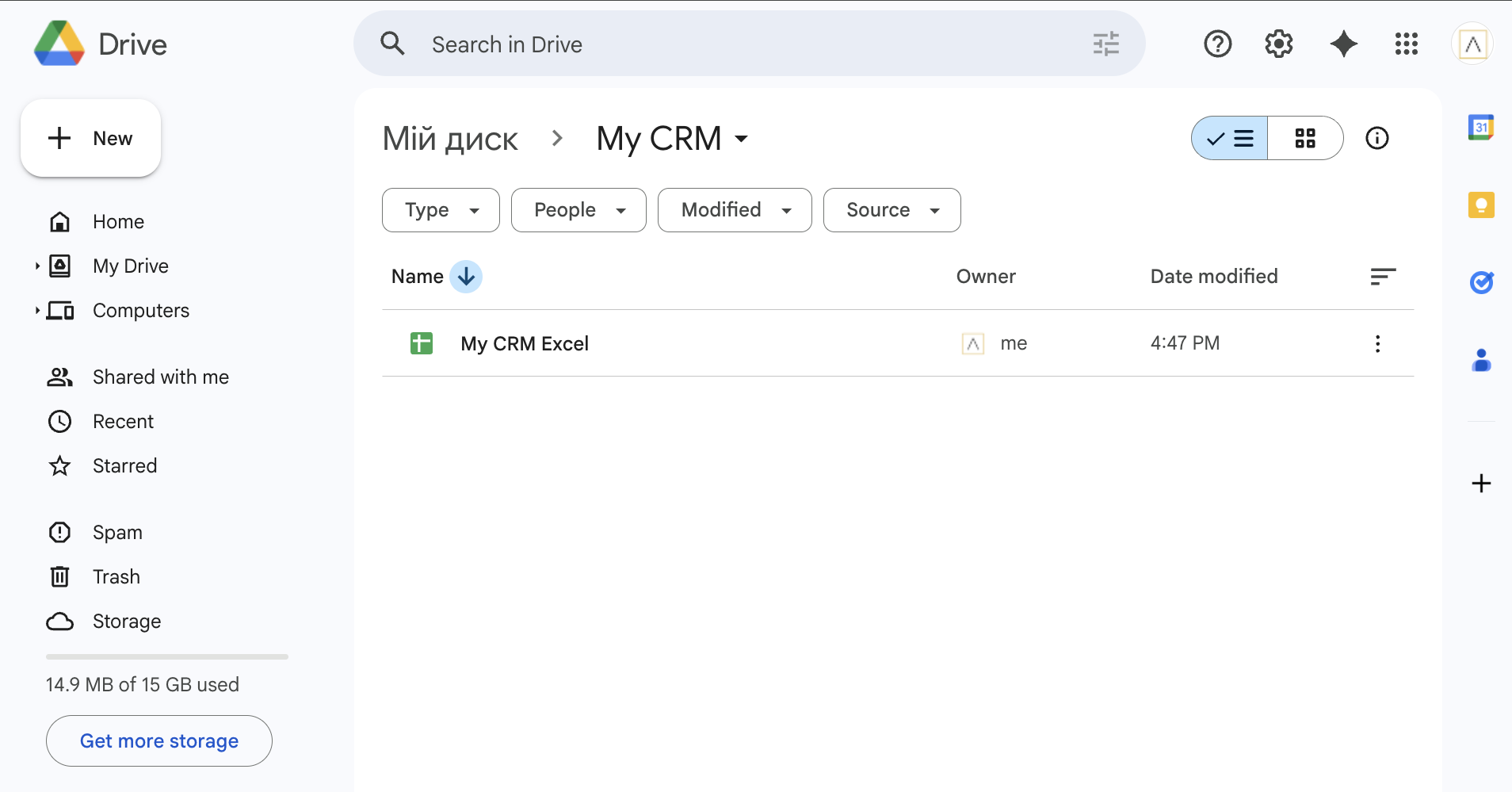Open advanced search filter options icon
Image resolution: width=1512 pixels, height=792 pixels.
(x=1105, y=44)
